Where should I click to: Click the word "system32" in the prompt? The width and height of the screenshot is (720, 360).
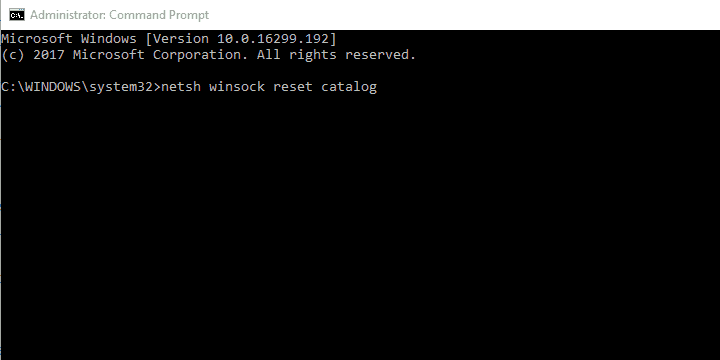tap(120, 87)
